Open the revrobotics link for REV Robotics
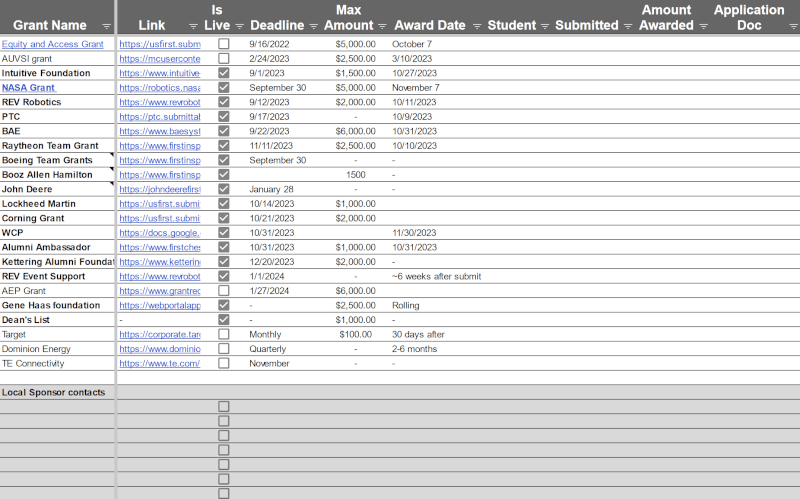The image size is (800, 499). [160, 102]
